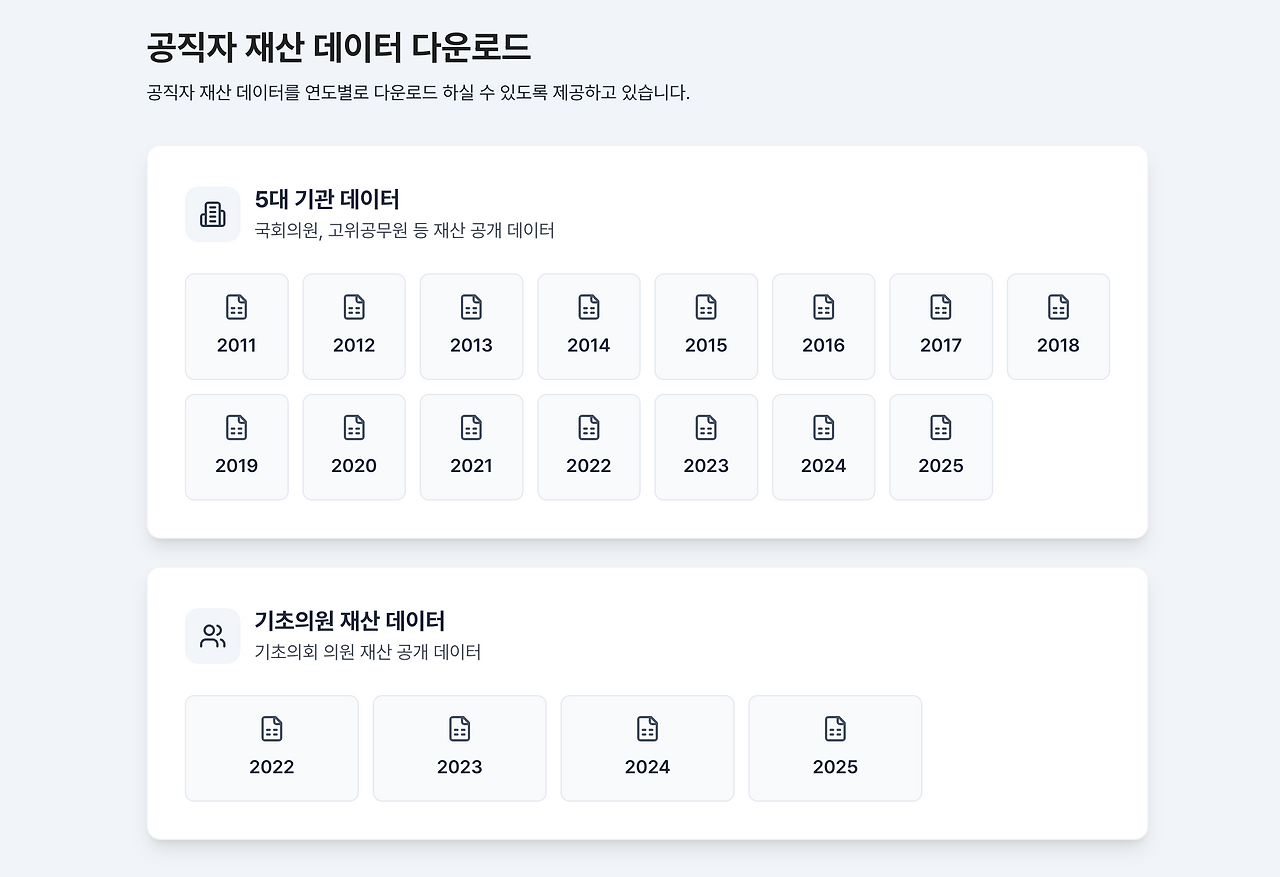Download the 2017 institution data

point(940,326)
